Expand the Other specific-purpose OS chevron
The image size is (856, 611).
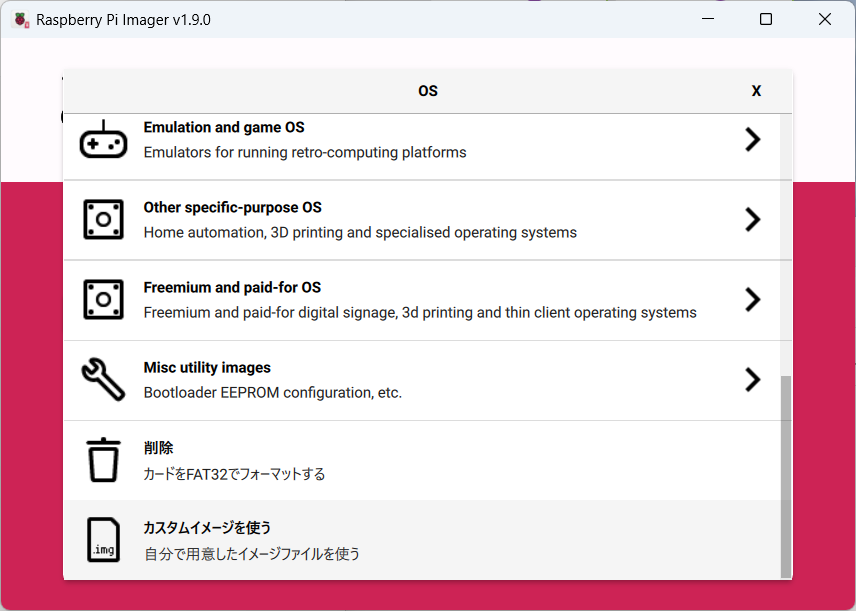point(753,220)
